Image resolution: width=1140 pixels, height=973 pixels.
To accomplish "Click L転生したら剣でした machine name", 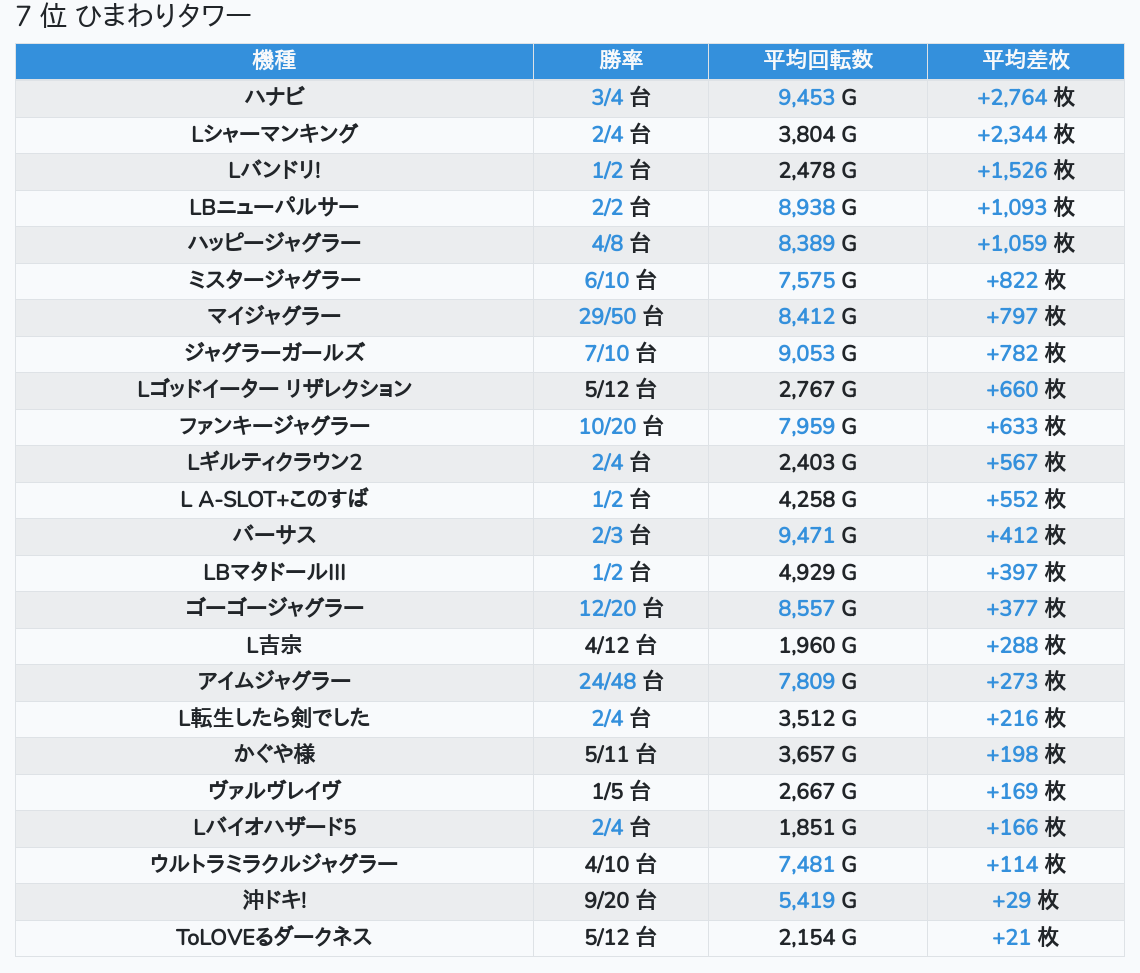I will pyautogui.click(x=274, y=718).
